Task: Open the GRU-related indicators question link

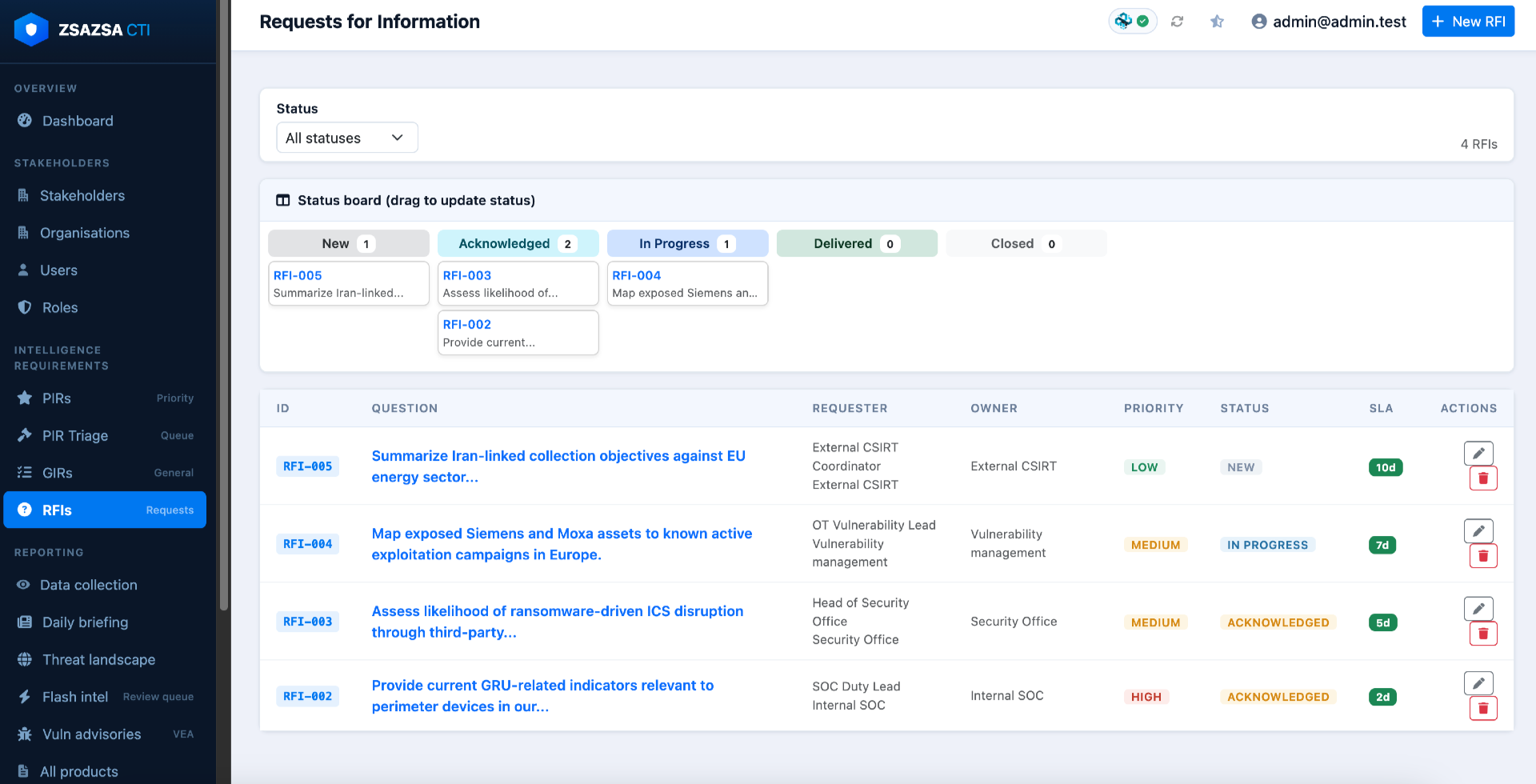Action: 542,696
